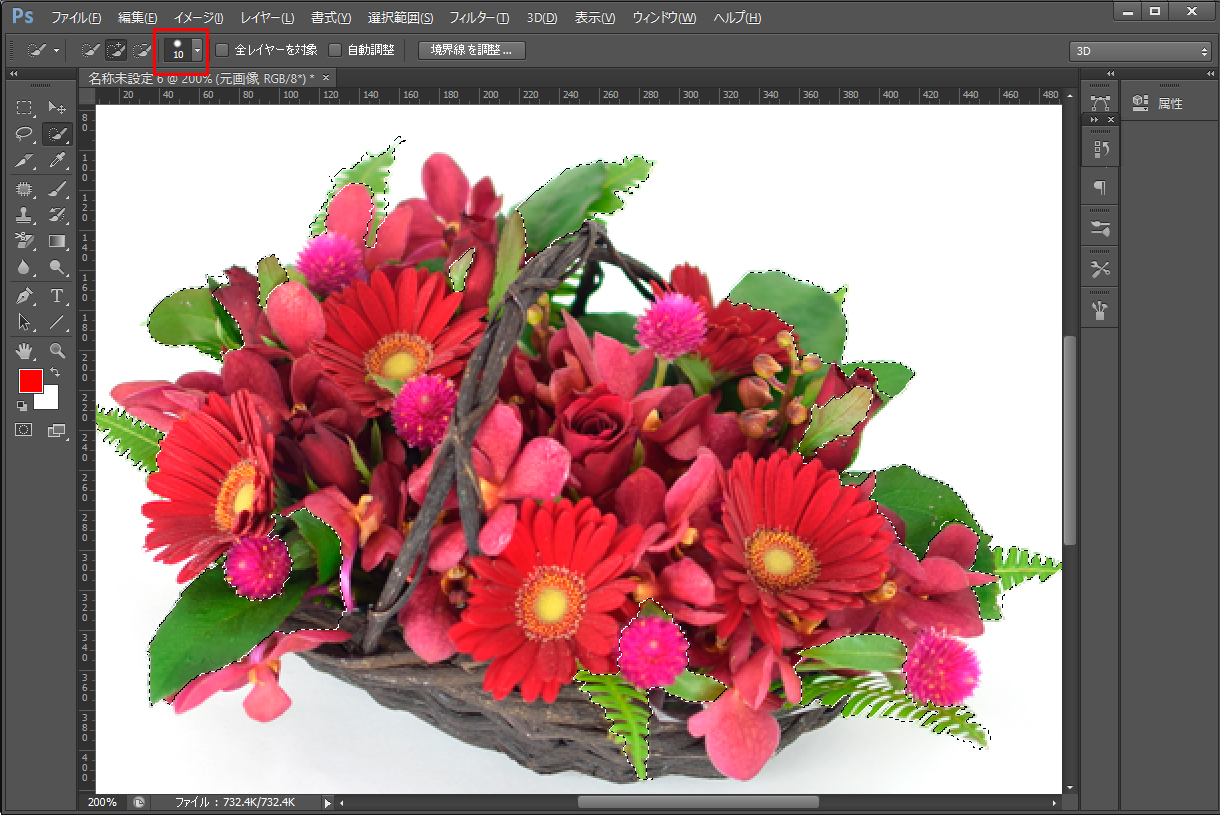The height and width of the screenshot is (815, 1220).
Task: Select the Eyedropper tool in the toolbox
Action: 57,160
